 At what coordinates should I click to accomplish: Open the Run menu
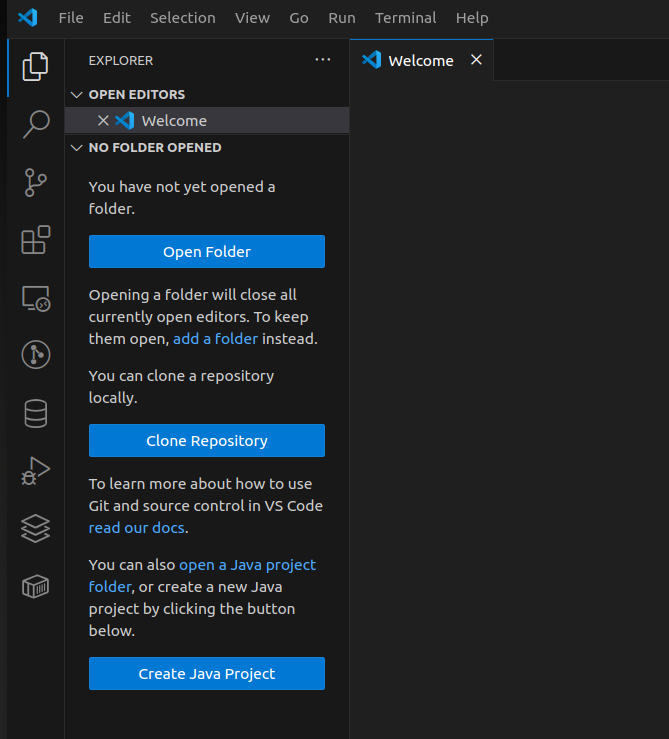click(341, 18)
